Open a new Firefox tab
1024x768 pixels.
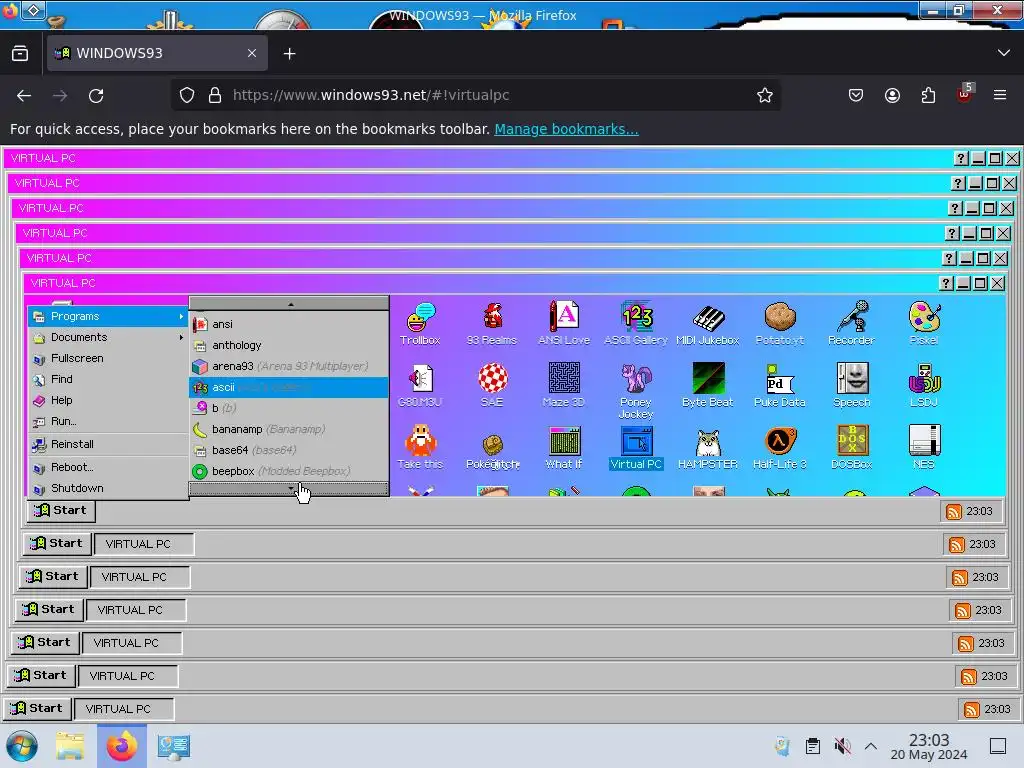pos(289,54)
